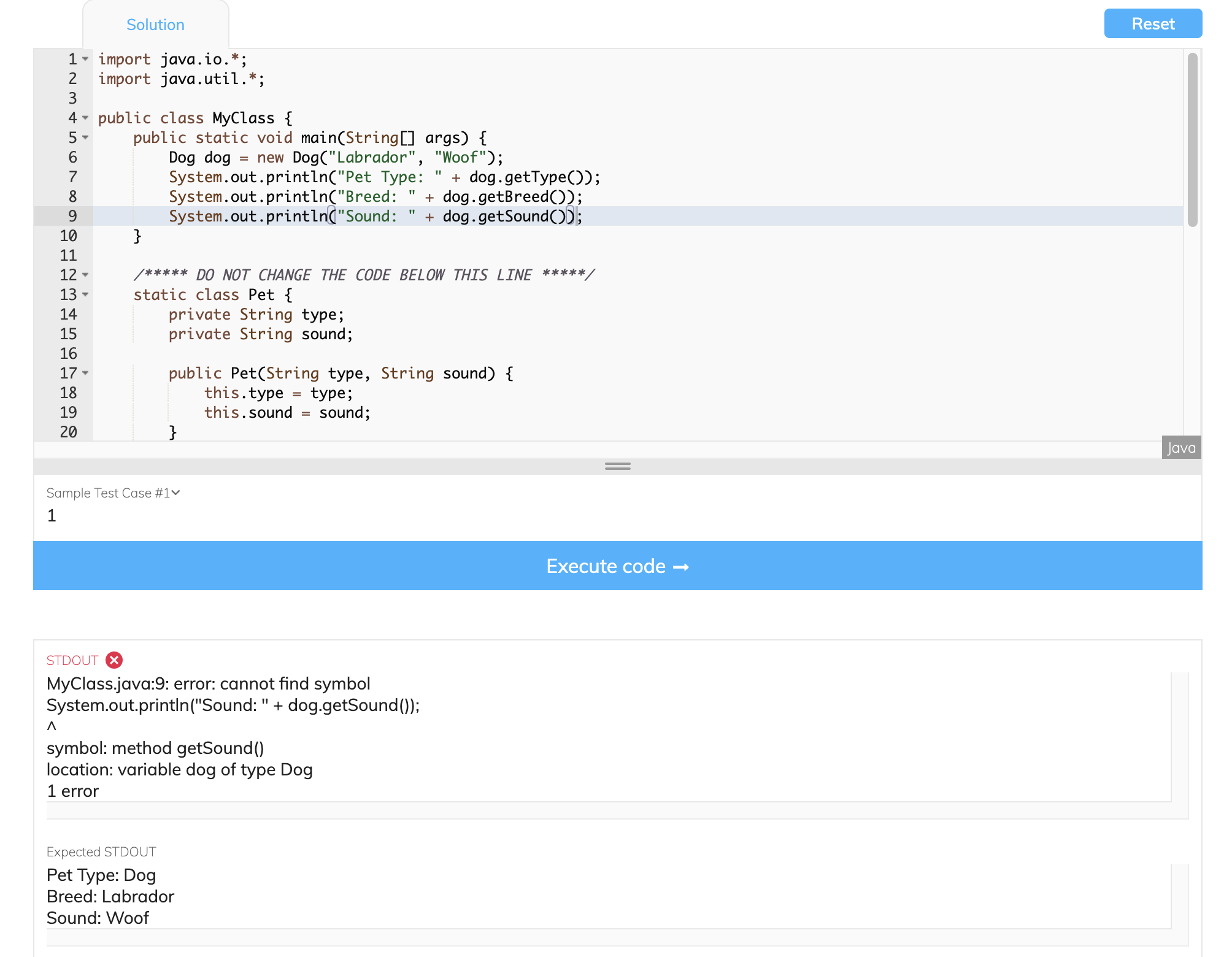Screen dimensions: 1232x957
Task: Click the arrow icon on Execute code
Action: [x=681, y=567]
